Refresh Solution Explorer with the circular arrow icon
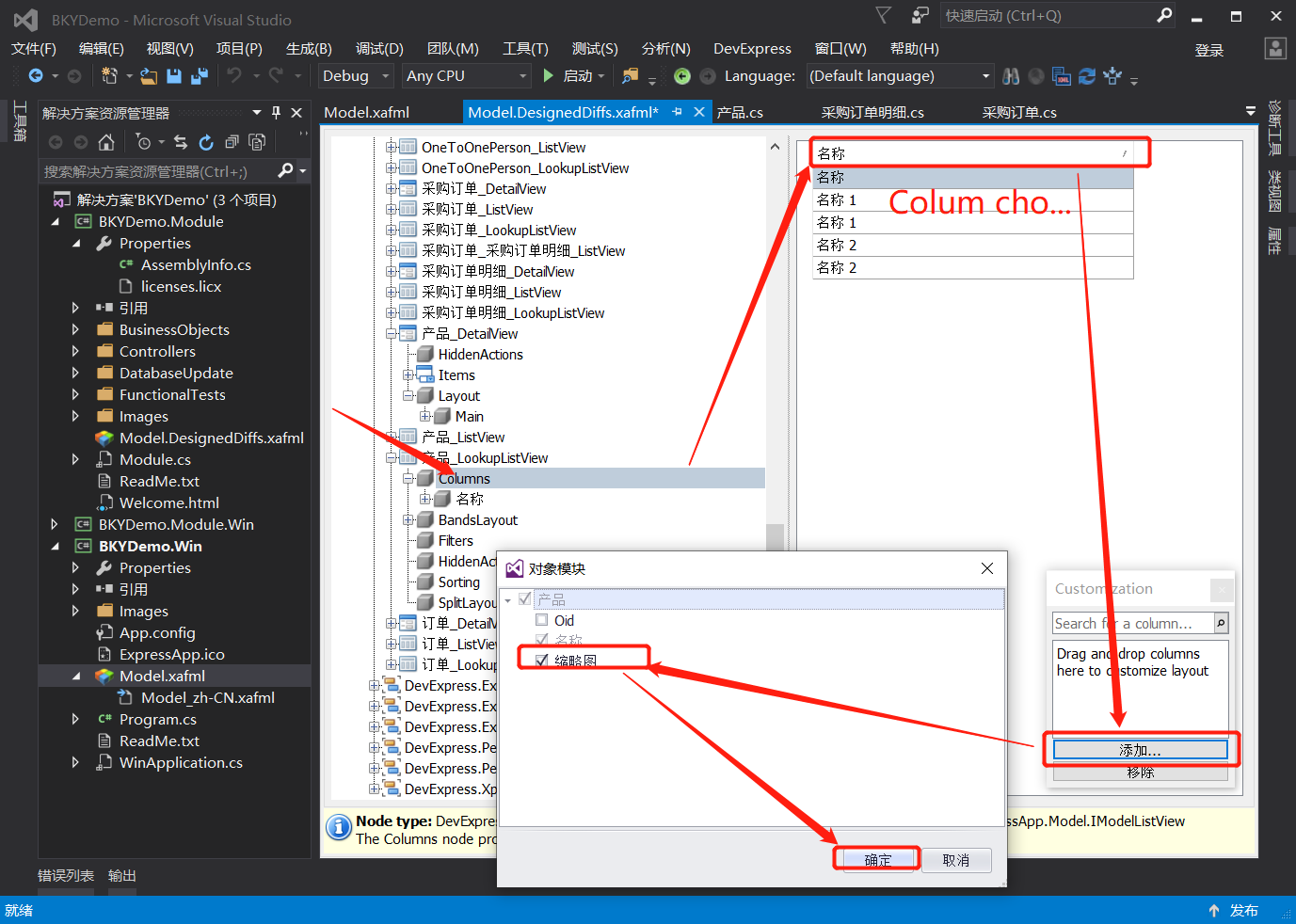Image resolution: width=1296 pixels, height=924 pixels. pyautogui.click(x=206, y=142)
